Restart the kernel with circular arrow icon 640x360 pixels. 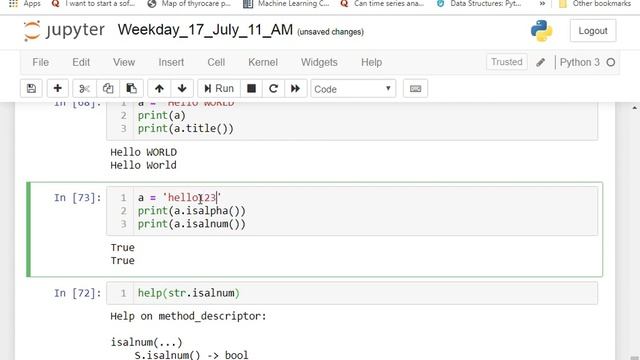[273, 89]
